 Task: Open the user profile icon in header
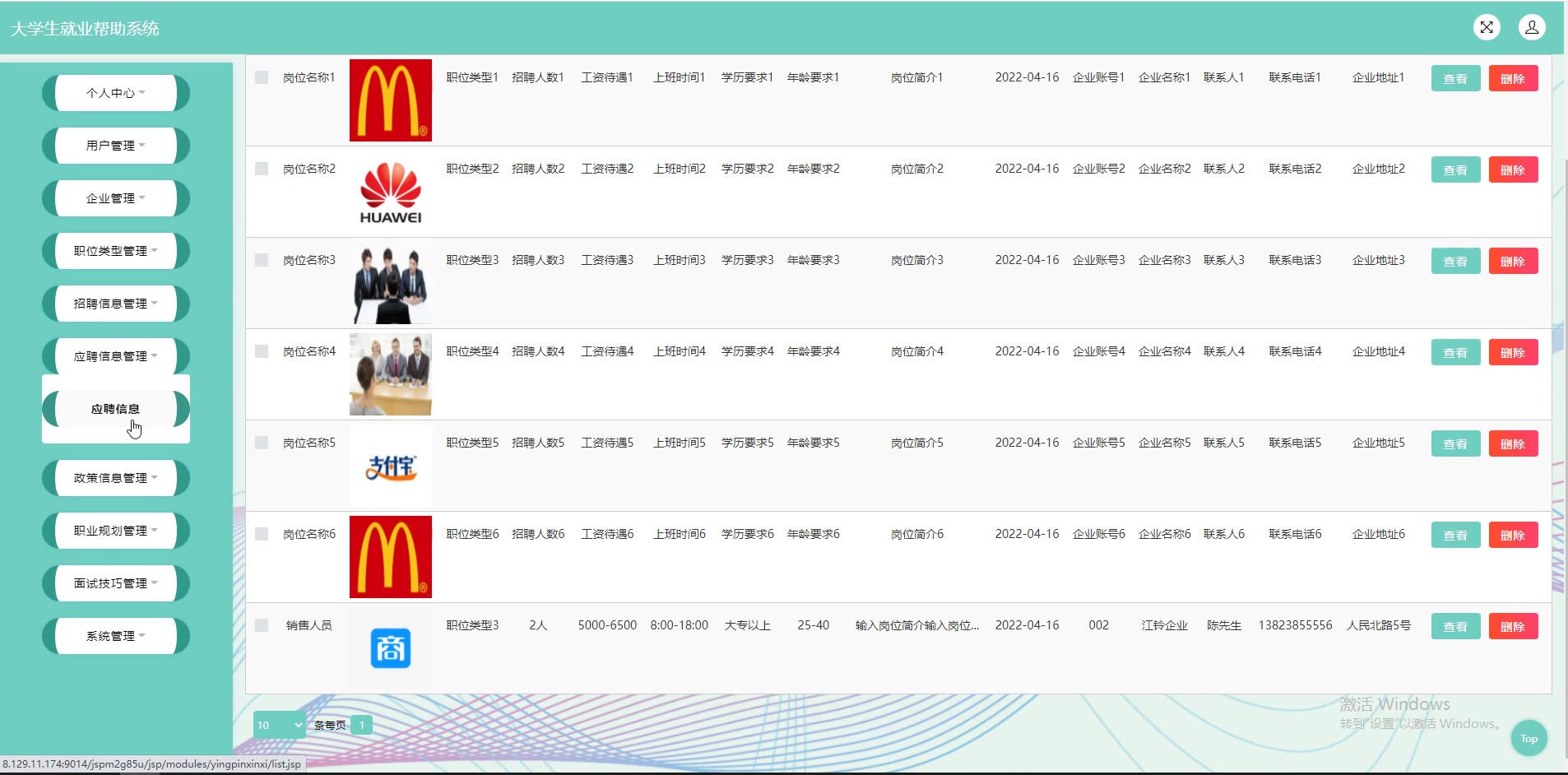[1532, 27]
